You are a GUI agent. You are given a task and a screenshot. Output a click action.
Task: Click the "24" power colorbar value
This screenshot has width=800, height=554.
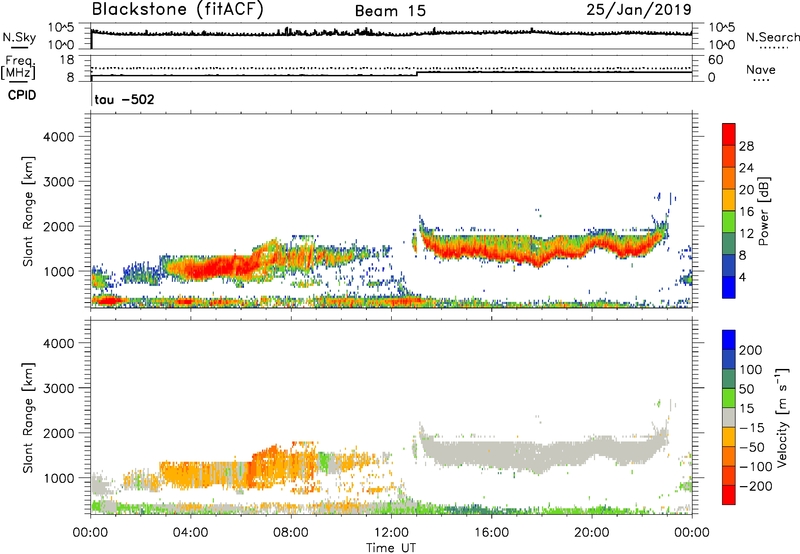[746, 168]
